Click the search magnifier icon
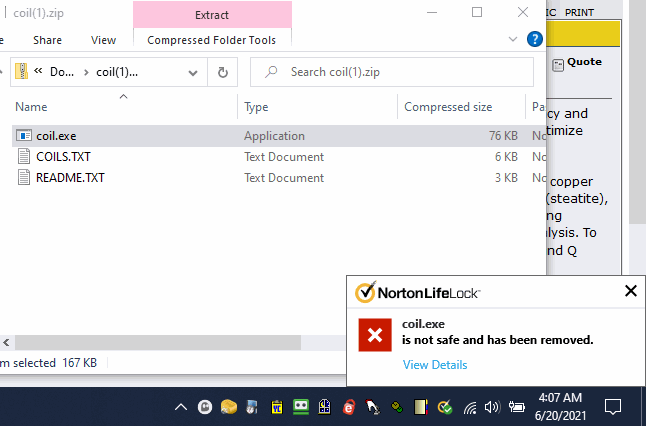Image resolution: width=646 pixels, height=426 pixels. point(271,72)
